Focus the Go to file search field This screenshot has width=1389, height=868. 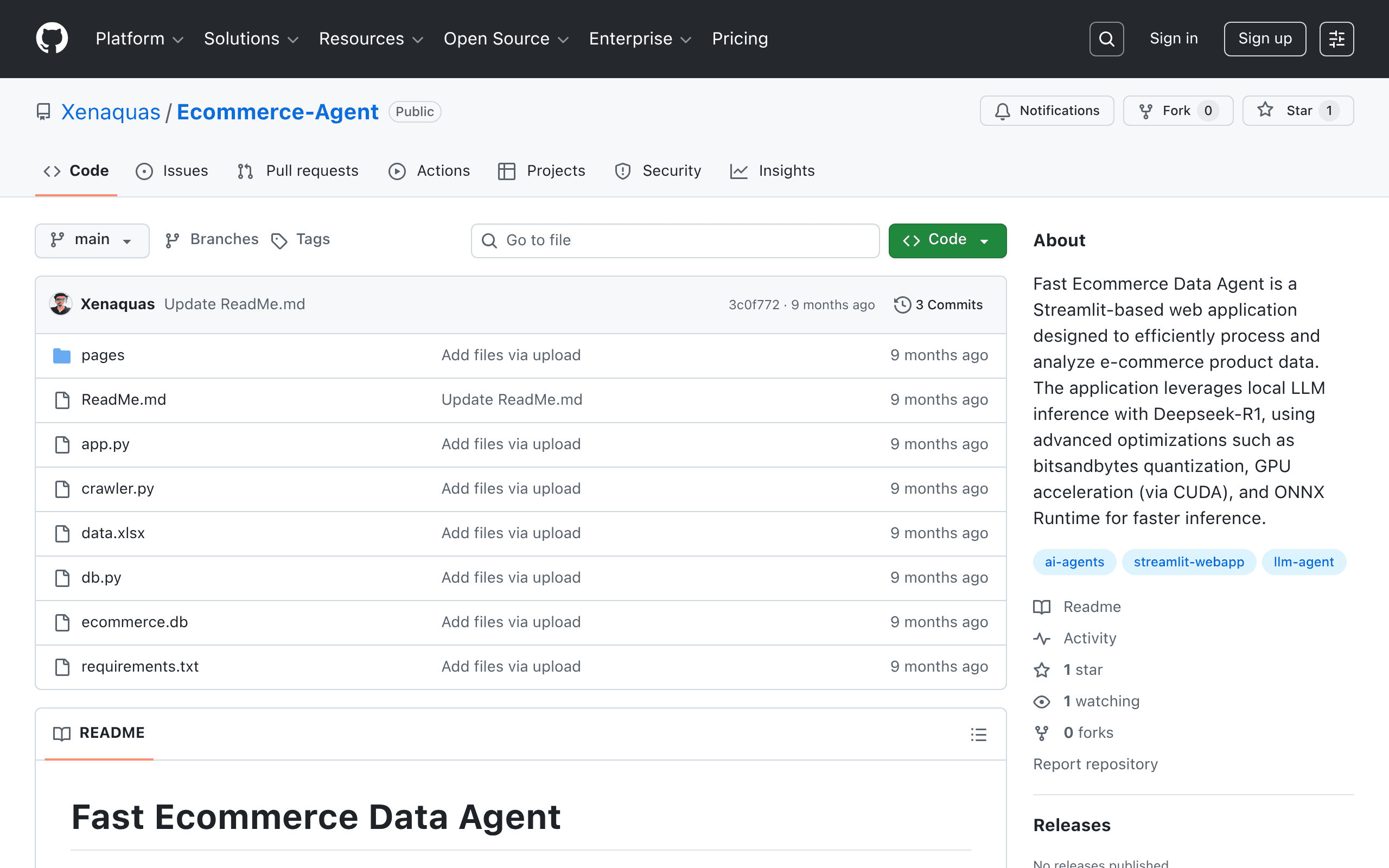coord(675,240)
